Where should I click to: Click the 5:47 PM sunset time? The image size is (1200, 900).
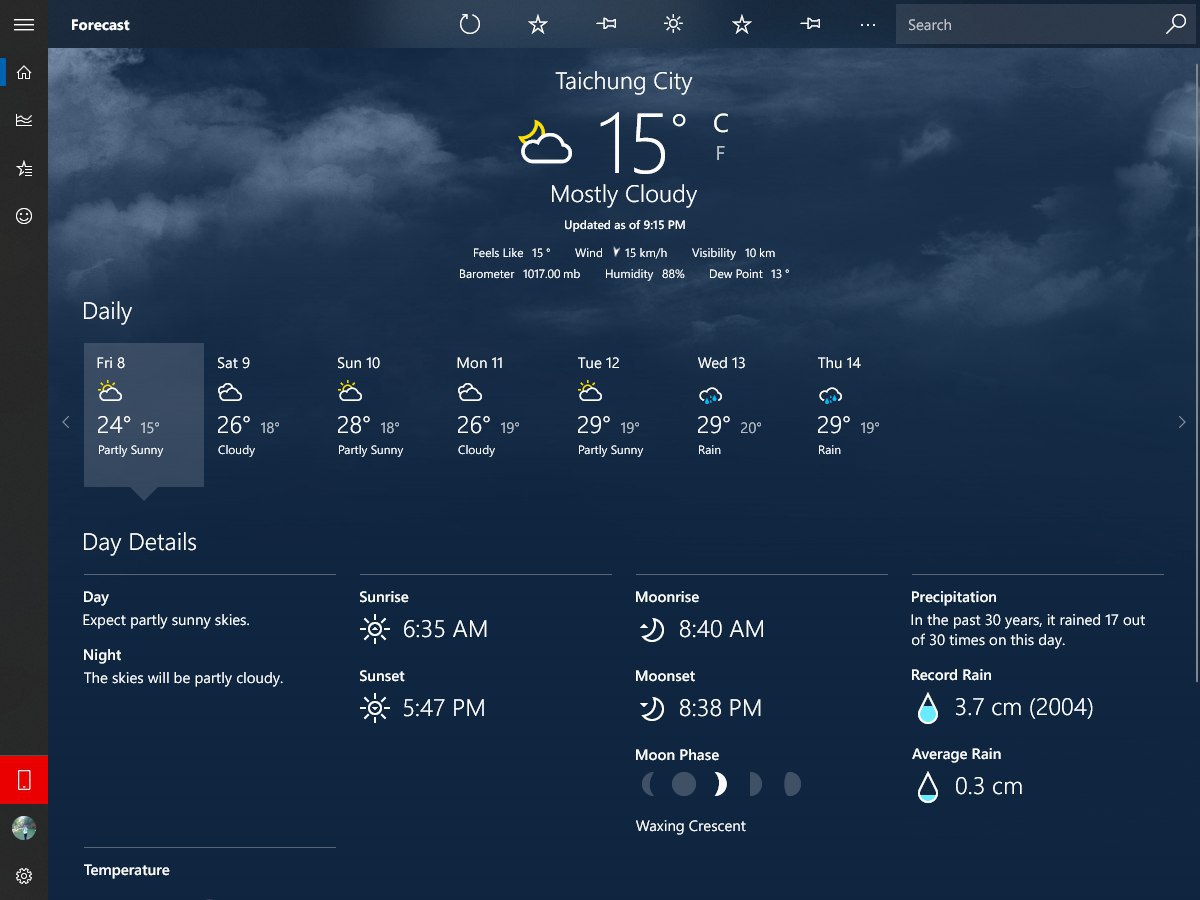[x=444, y=708]
